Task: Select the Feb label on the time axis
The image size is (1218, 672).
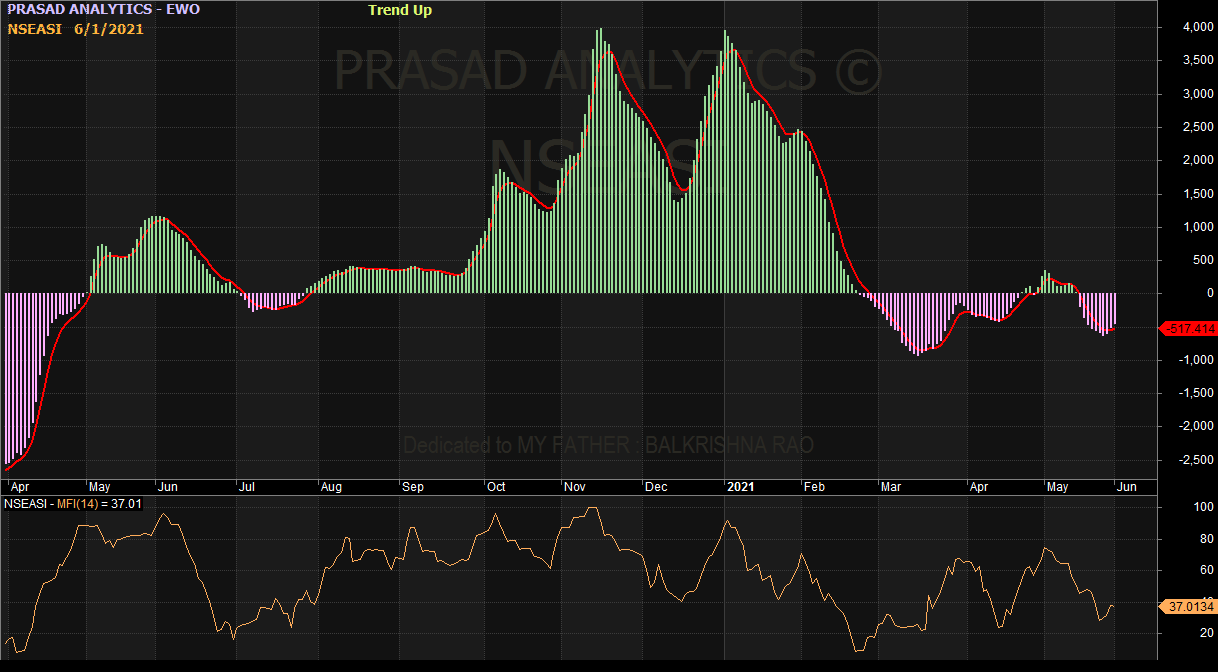Action: pos(815,487)
